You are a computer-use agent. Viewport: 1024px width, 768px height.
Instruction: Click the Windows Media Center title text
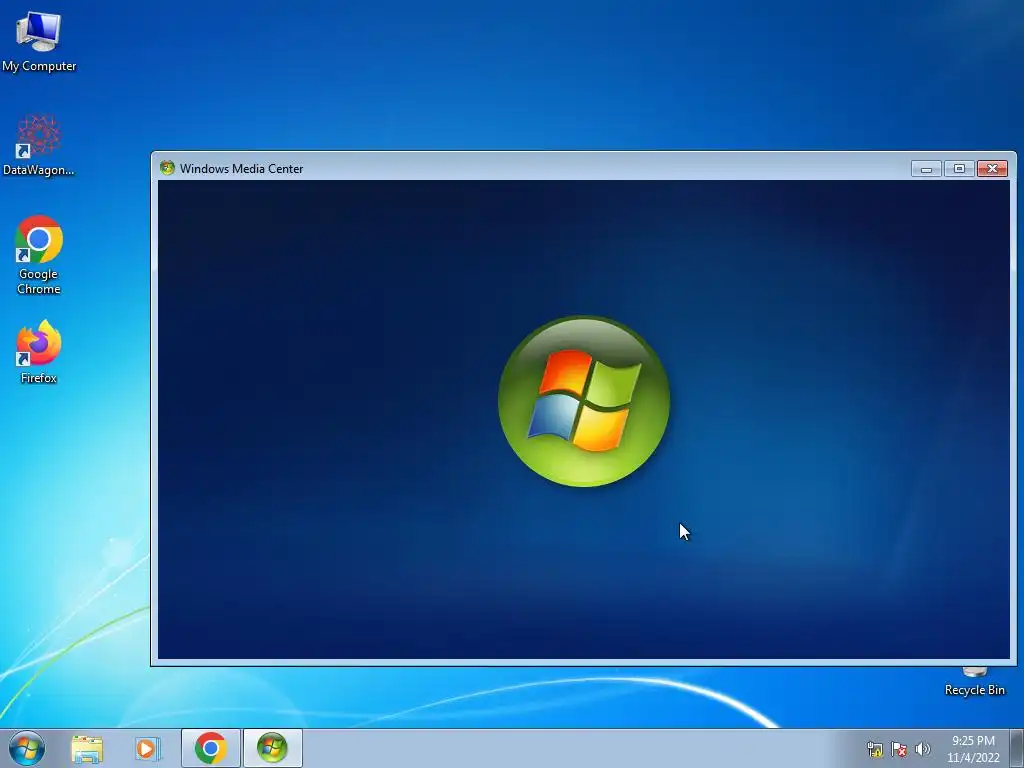(x=241, y=168)
